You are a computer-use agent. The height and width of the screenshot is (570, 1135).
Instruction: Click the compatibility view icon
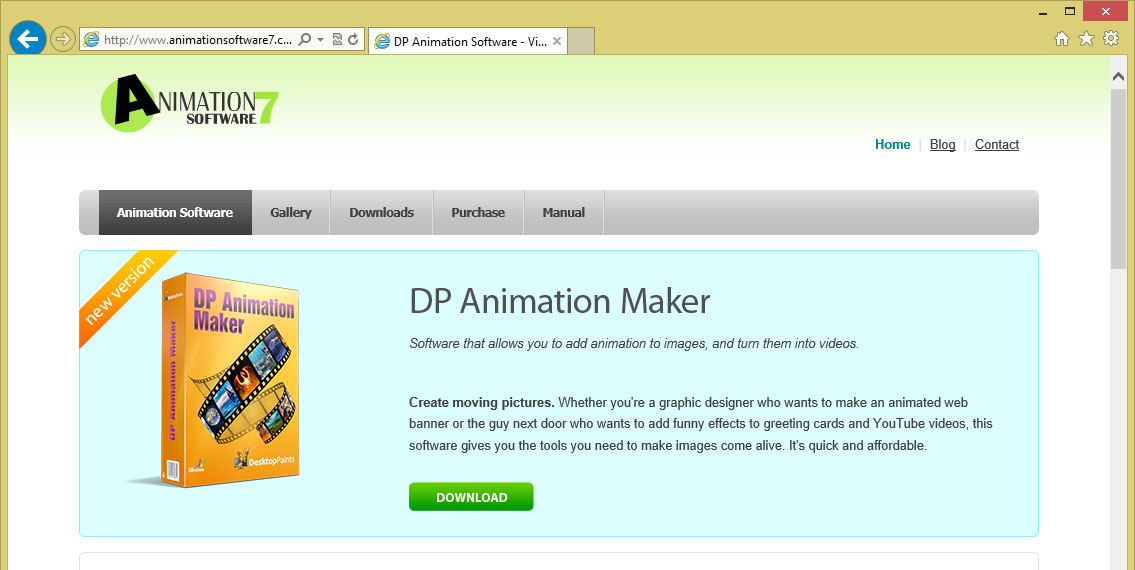tap(337, 39)
